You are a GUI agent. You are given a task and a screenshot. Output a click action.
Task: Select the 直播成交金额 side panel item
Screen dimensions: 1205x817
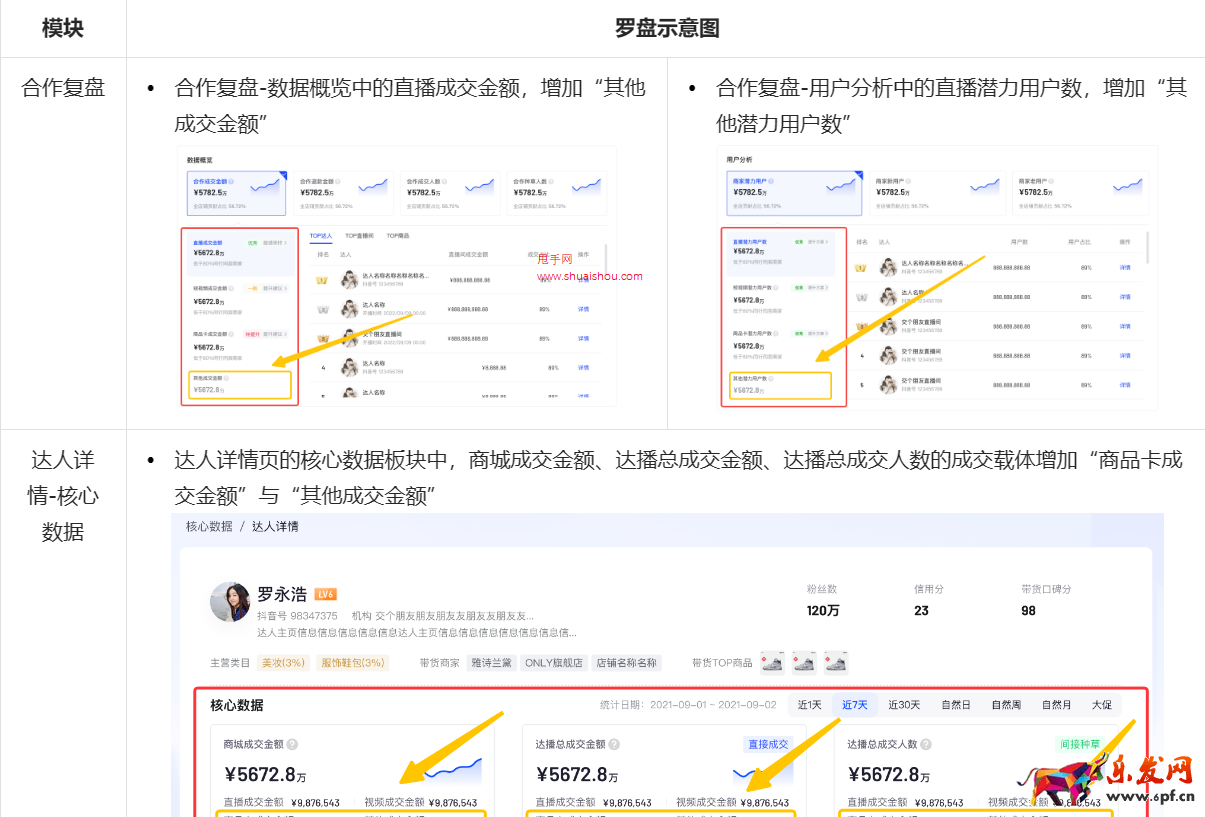240,255
